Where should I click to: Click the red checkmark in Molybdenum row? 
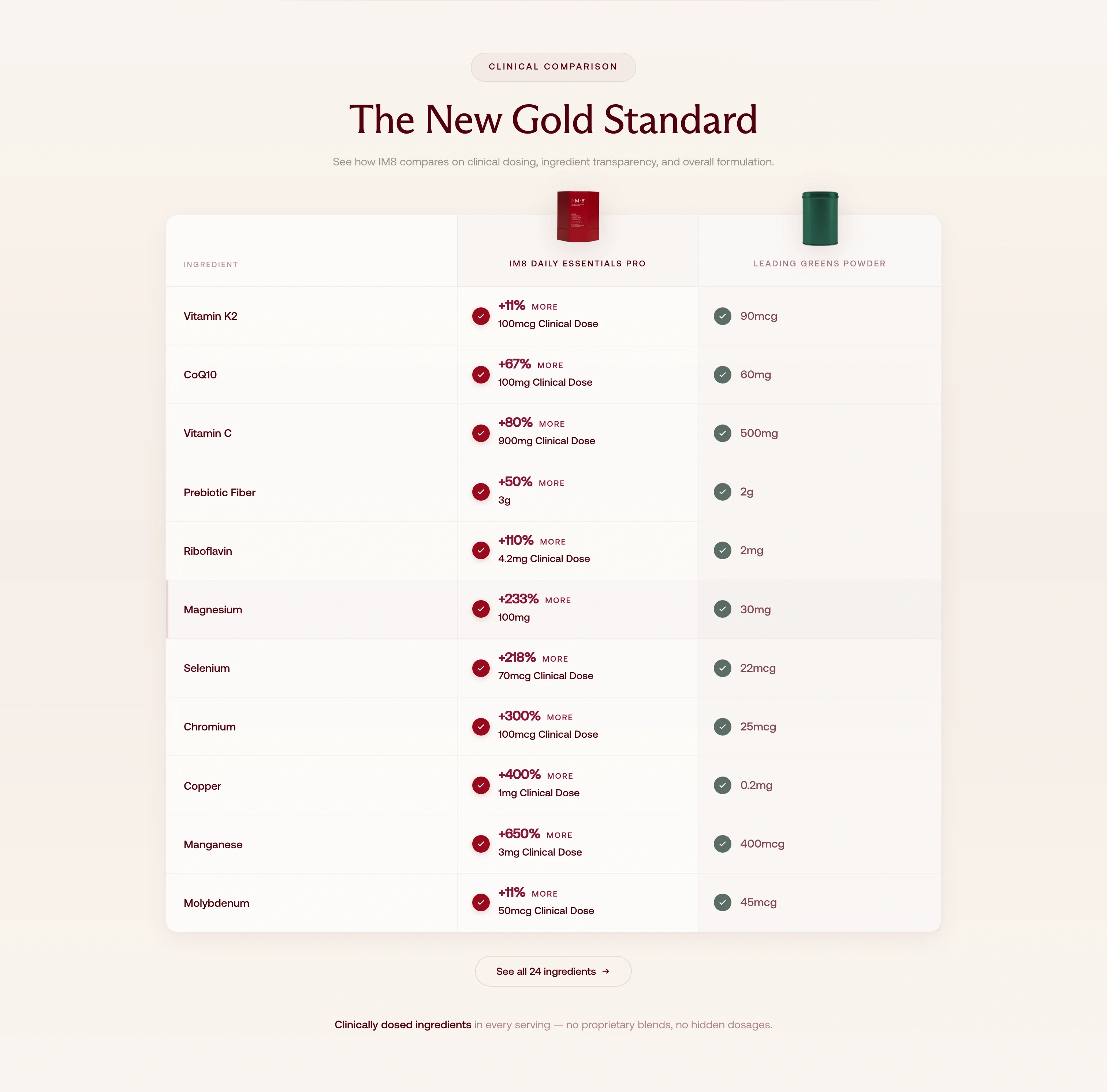pyautogui.click(x=481, y=902)
